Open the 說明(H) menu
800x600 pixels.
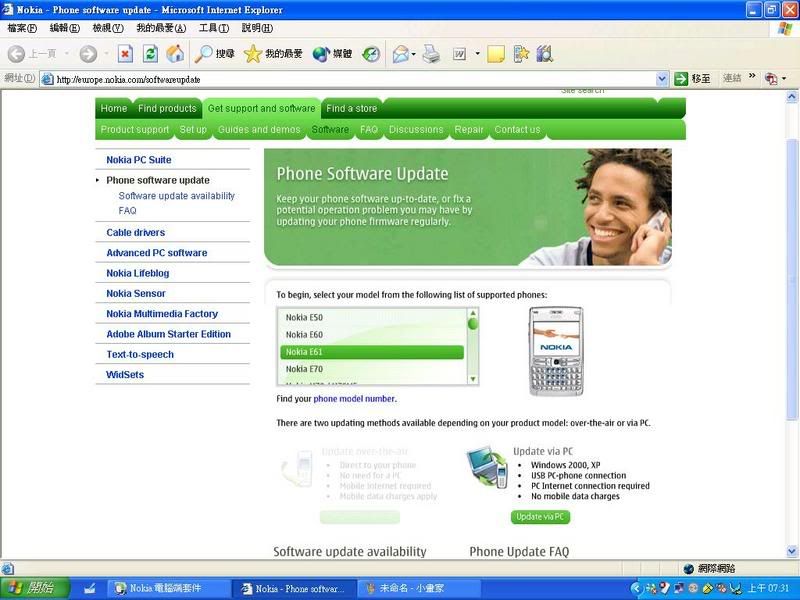coord(257,28)
